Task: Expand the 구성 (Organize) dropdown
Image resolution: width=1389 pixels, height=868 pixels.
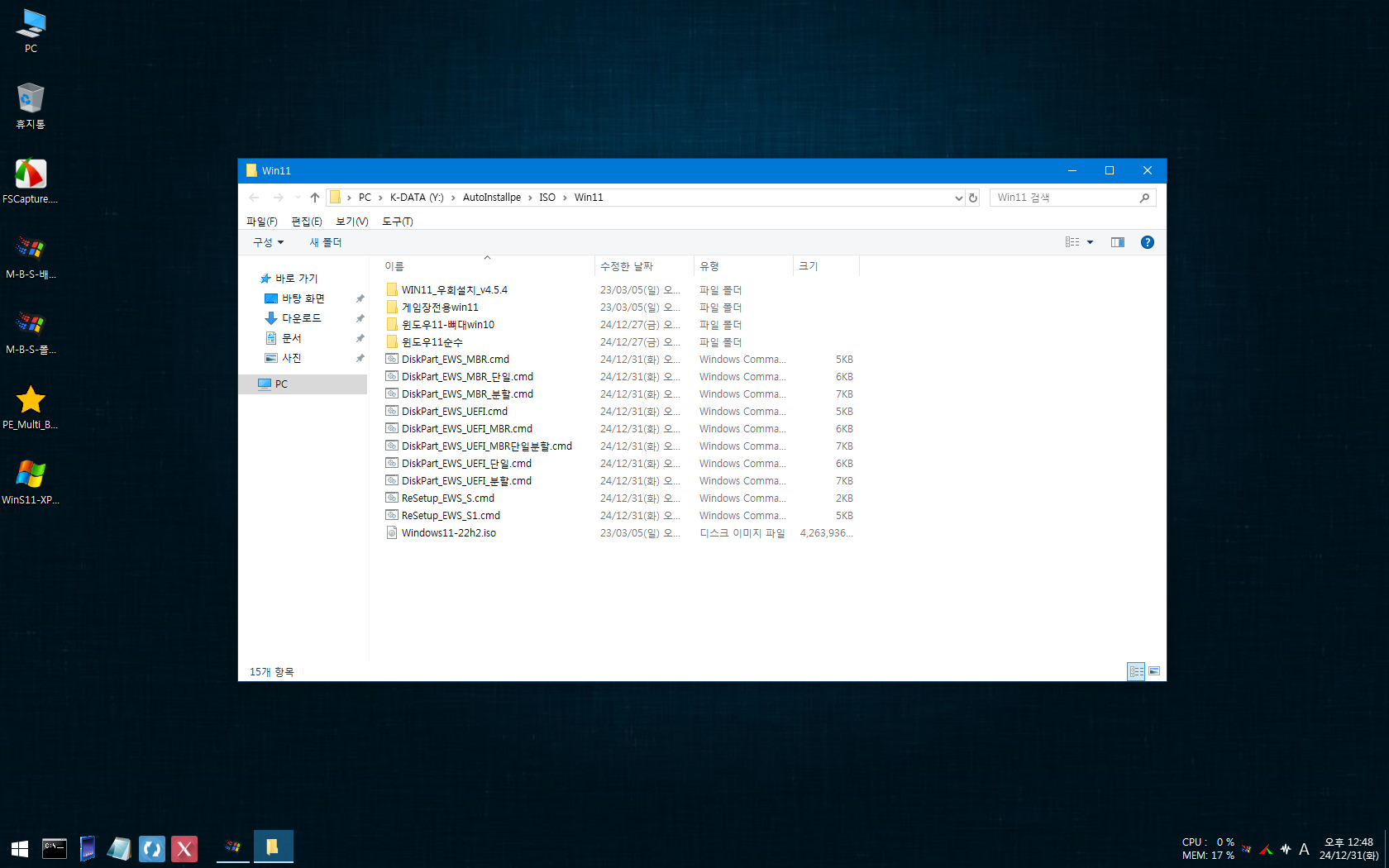Action: tap(269, 242)
